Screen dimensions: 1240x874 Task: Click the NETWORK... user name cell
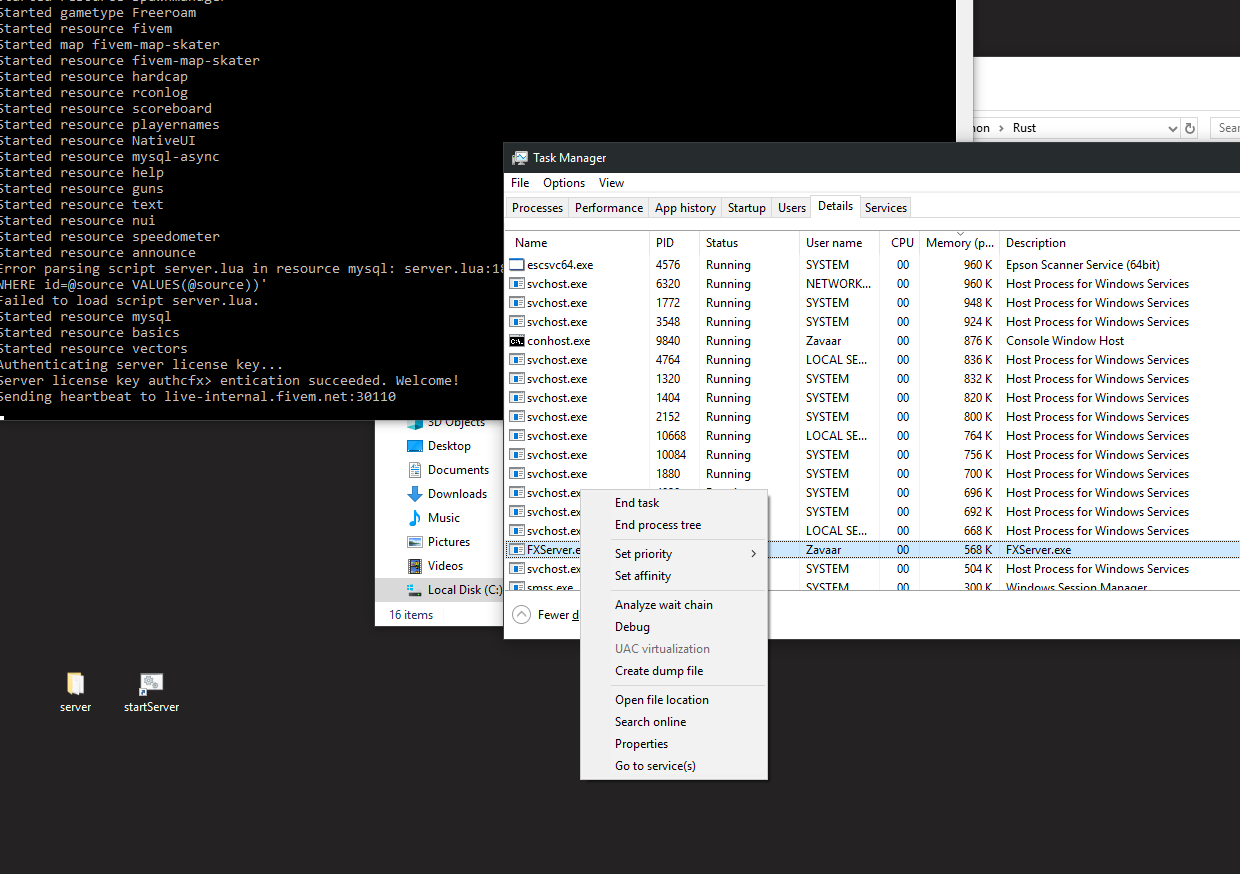click(838, 284)
